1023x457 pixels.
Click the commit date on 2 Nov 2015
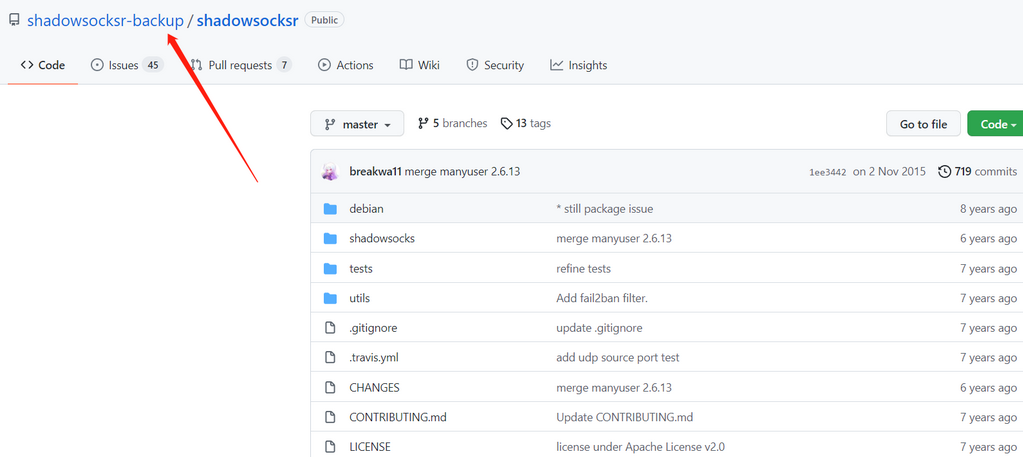pos(889,172)
